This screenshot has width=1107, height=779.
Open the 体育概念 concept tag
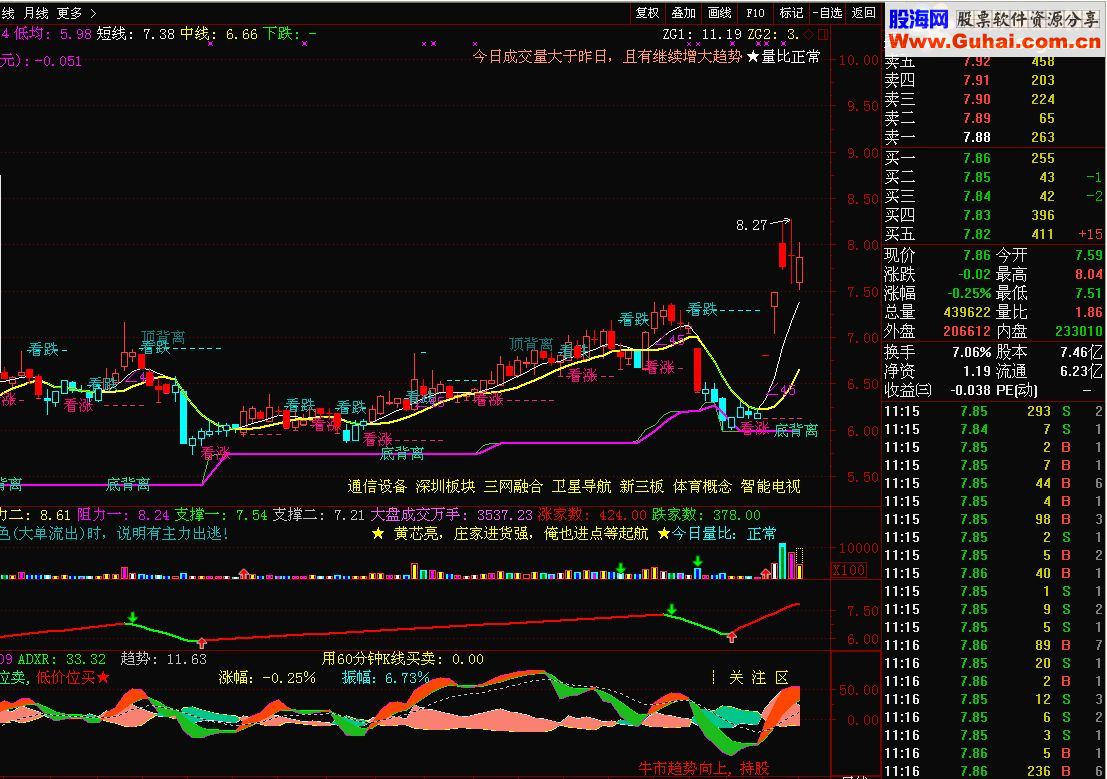pos(702,486)
